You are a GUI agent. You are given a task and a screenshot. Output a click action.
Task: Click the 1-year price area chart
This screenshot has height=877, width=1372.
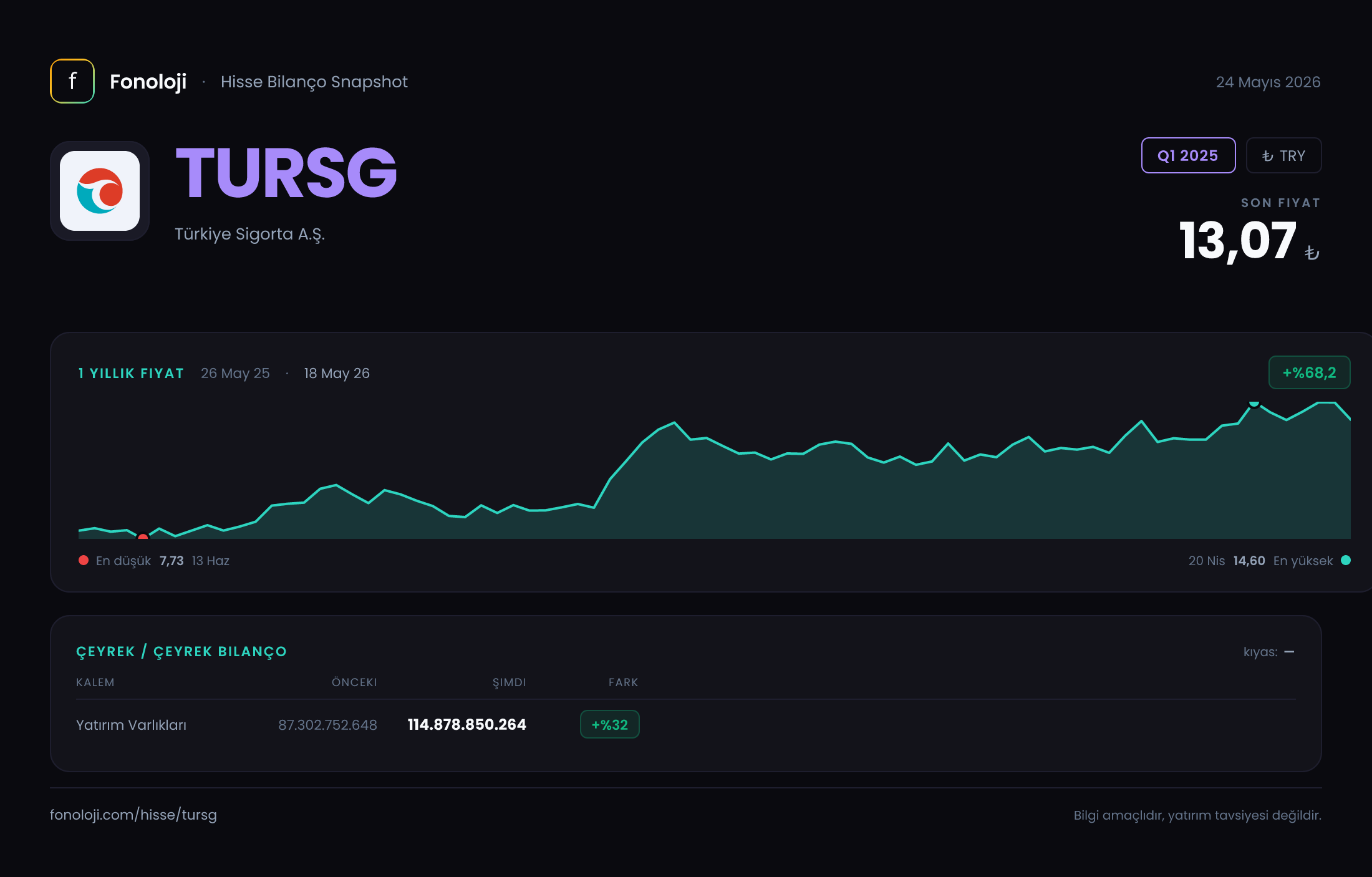[x=714, y=471]
